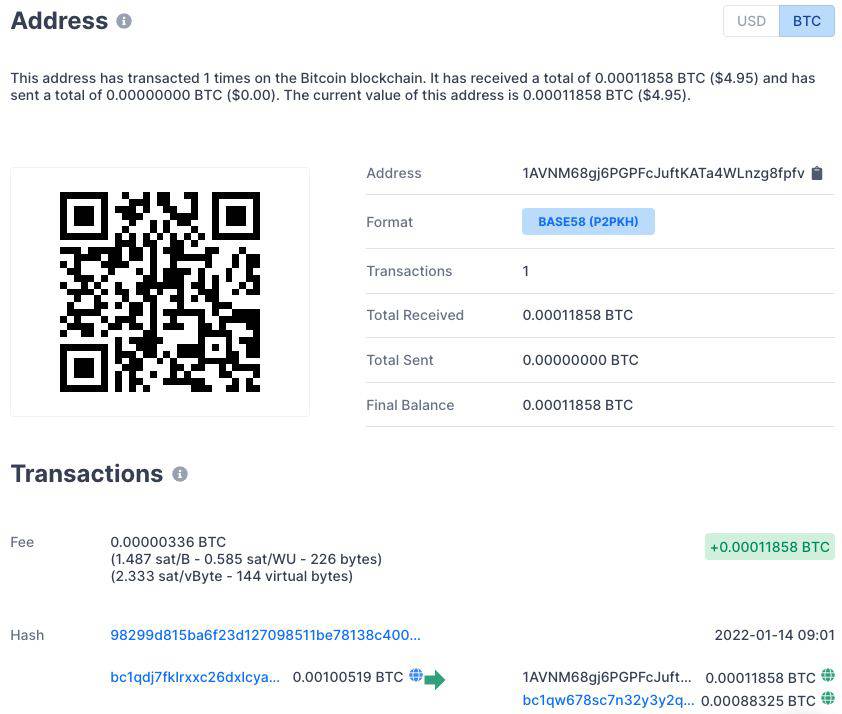This screenshot has height=714, width=842.
Task: Click the Final Balance value
Action: click(578, 405)
